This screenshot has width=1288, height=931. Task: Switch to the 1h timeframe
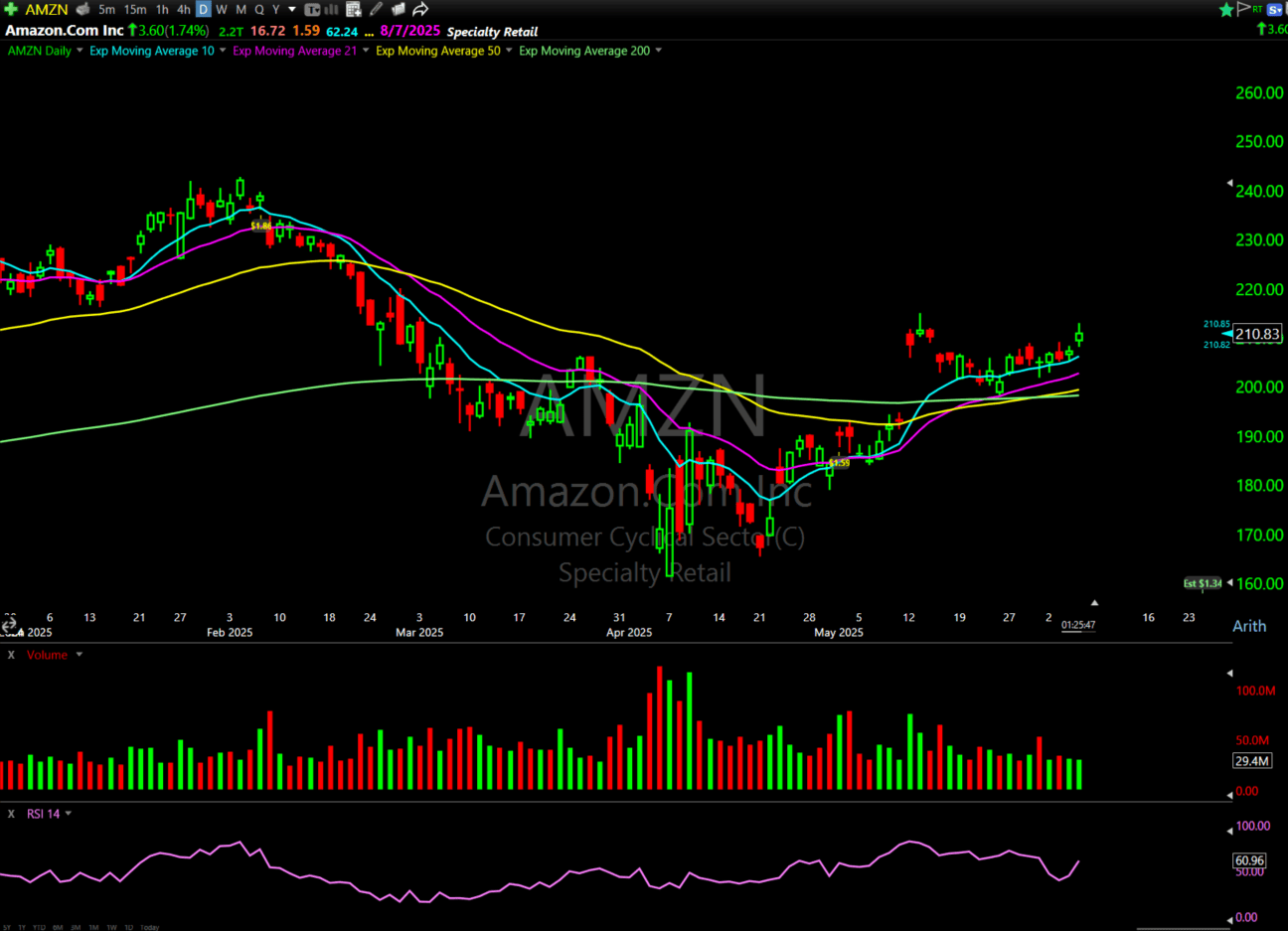(x=162, y=9)
